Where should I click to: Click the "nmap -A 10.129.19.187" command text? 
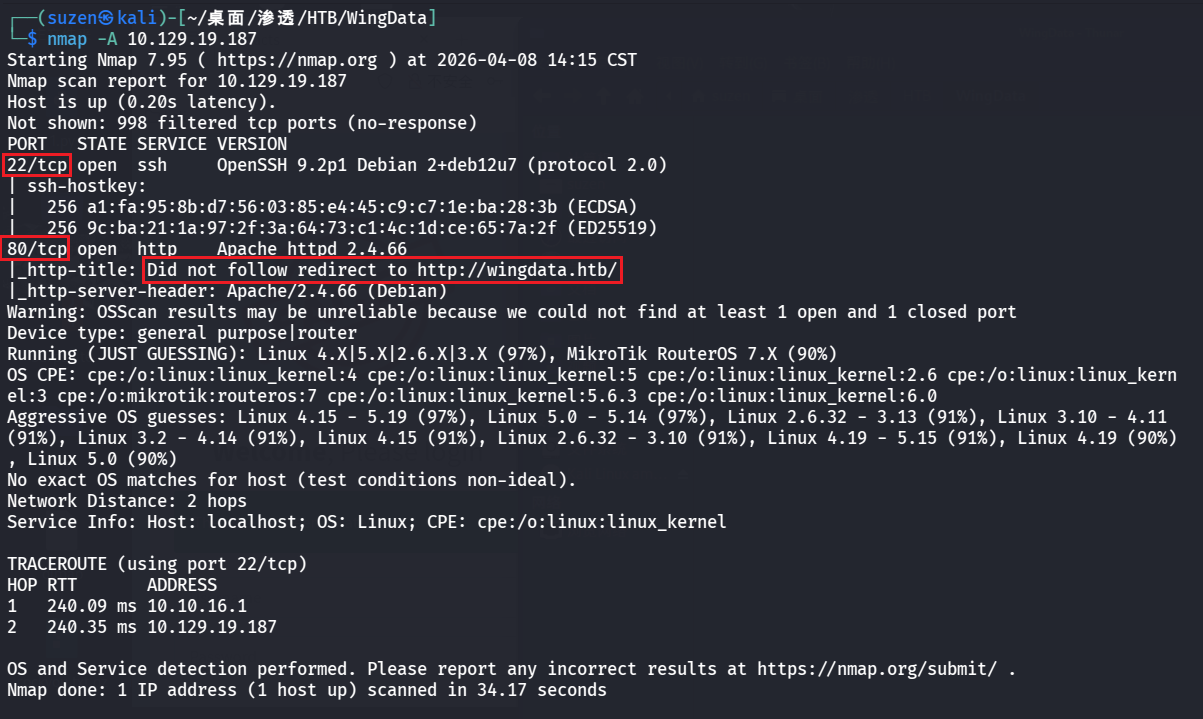pos(151,39)
